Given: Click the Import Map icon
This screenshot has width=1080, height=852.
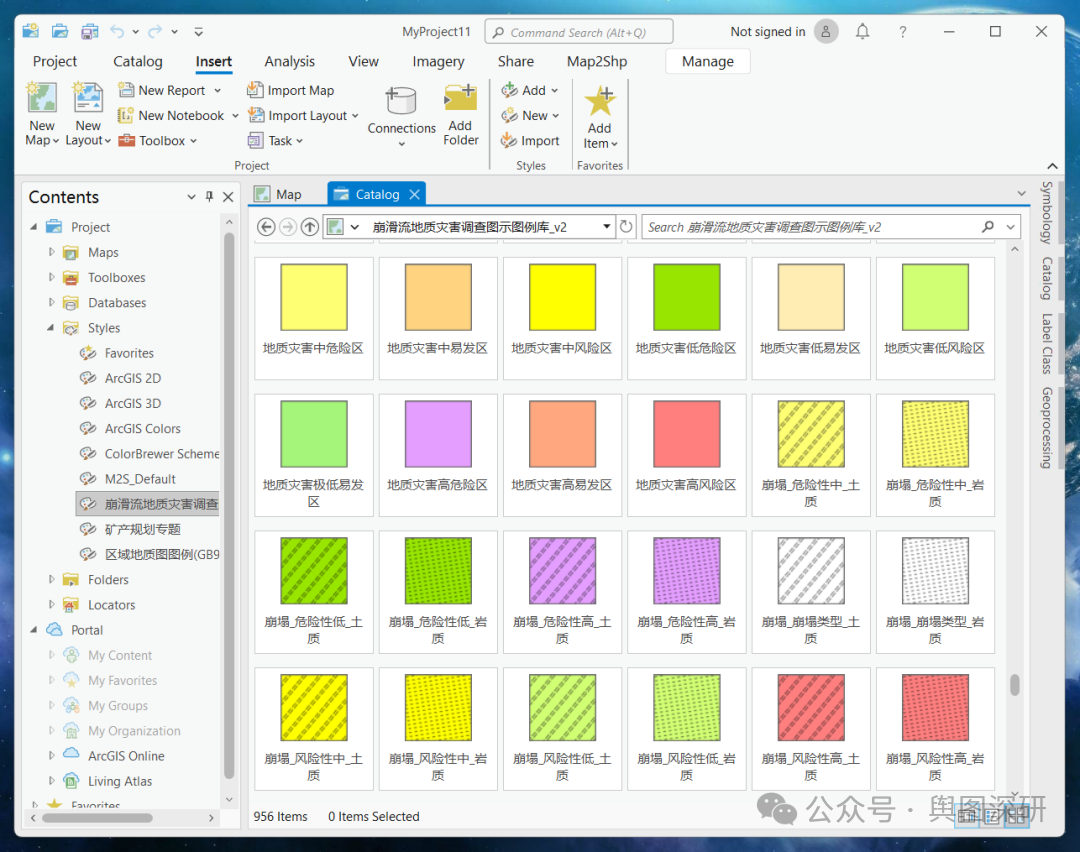Looking at the screenshot, I should [x=256, y=90].
